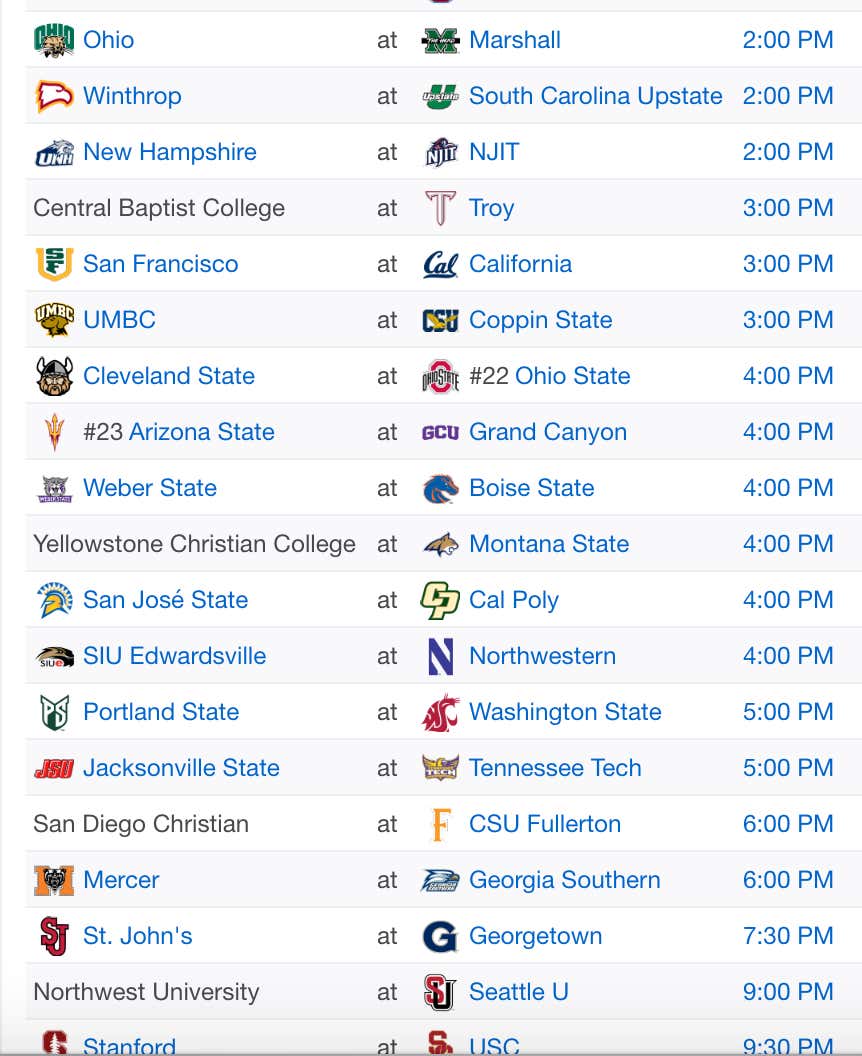Click the Washington State cougar logo

point(440,713)
